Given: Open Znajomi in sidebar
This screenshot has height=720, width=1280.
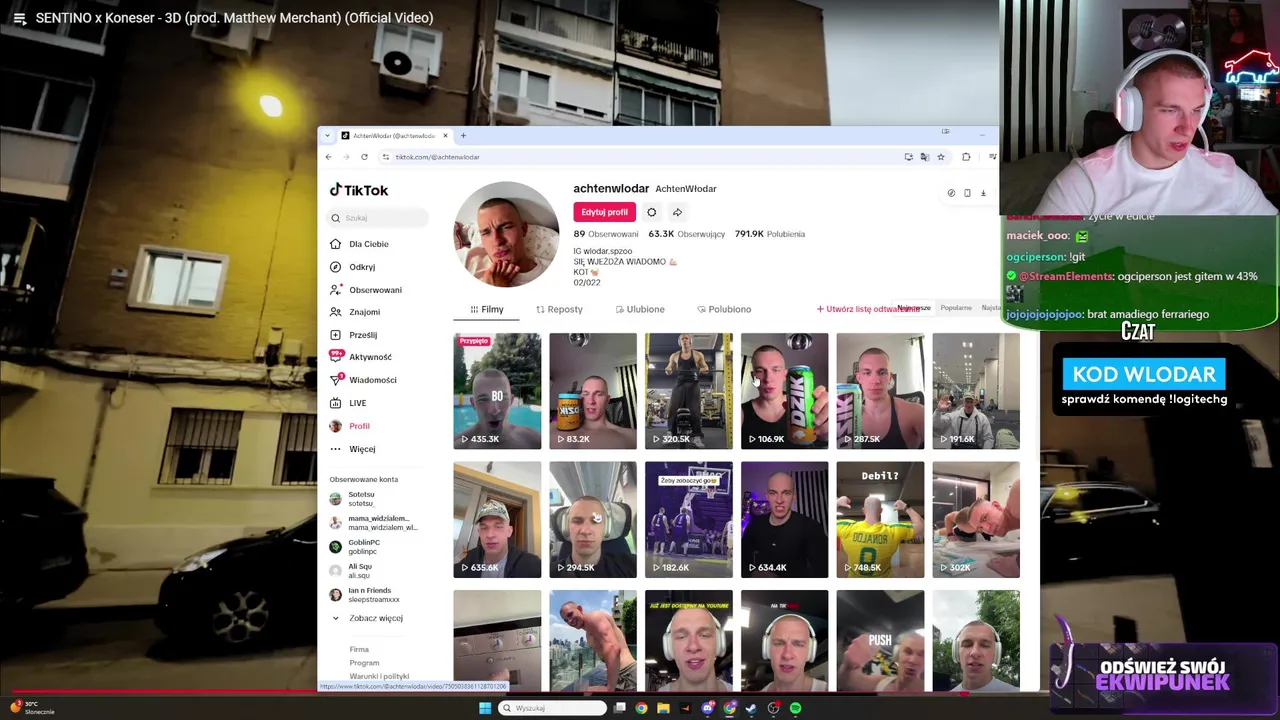Looking at the screenshot, I should (355, 312).
